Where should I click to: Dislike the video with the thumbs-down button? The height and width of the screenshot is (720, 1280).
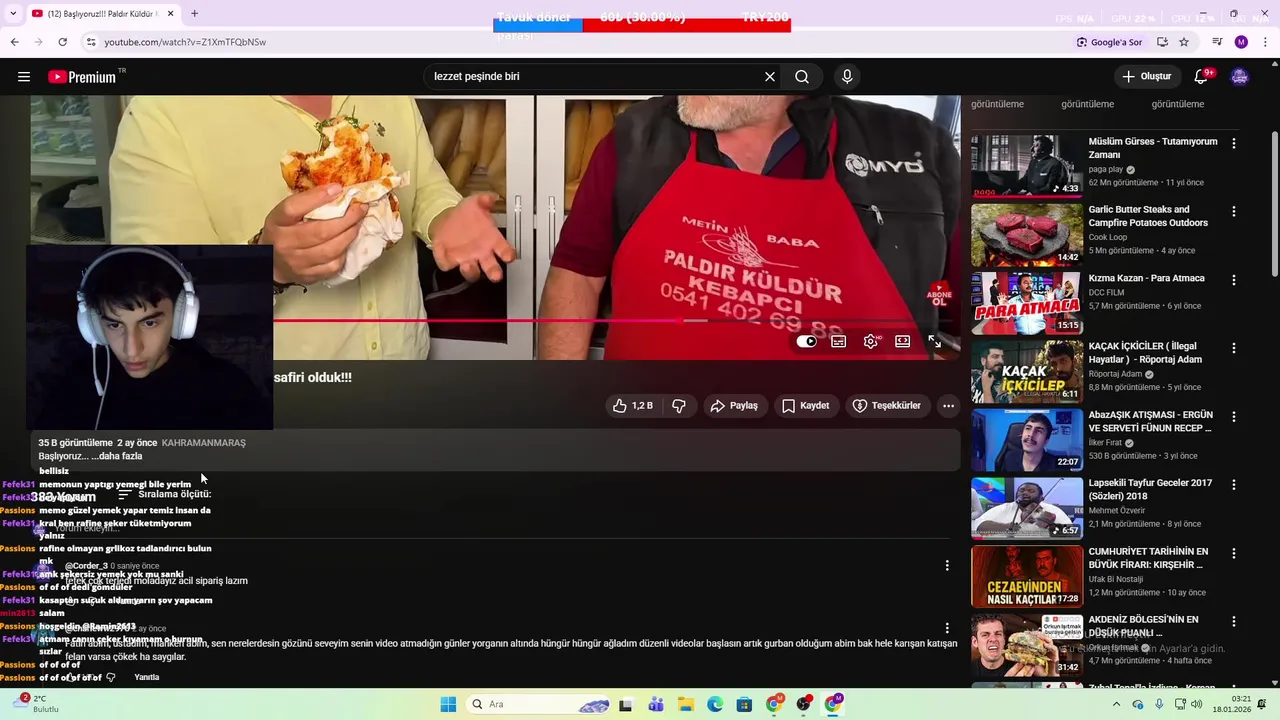coord(679,406)
